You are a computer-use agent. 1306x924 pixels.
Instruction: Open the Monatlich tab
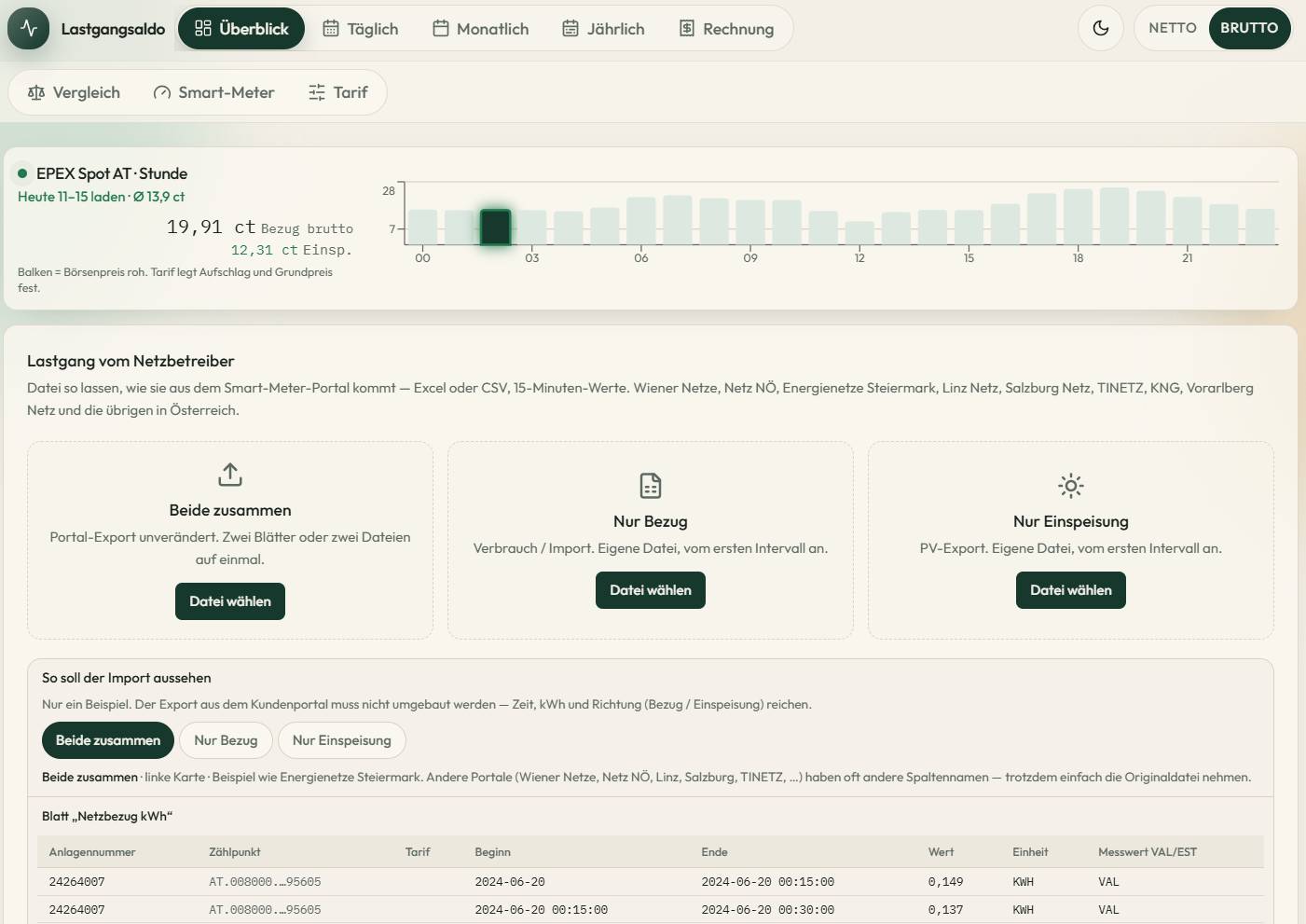coord(481,29)
